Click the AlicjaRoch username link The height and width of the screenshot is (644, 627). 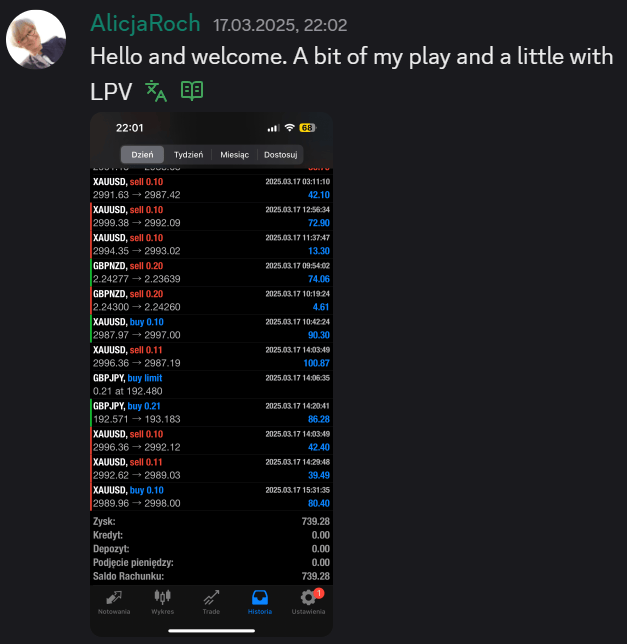(x=145, y=23)
